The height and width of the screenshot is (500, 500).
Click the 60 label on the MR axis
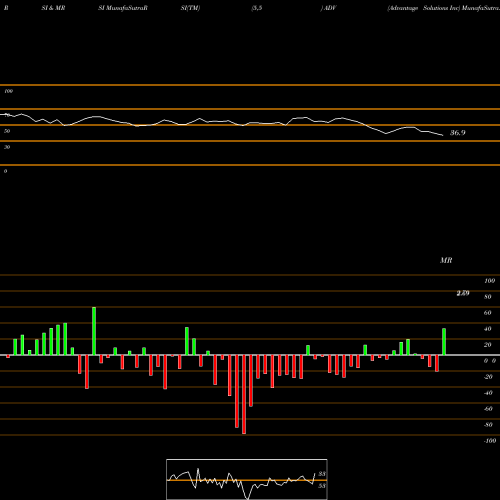pos(488,313)
